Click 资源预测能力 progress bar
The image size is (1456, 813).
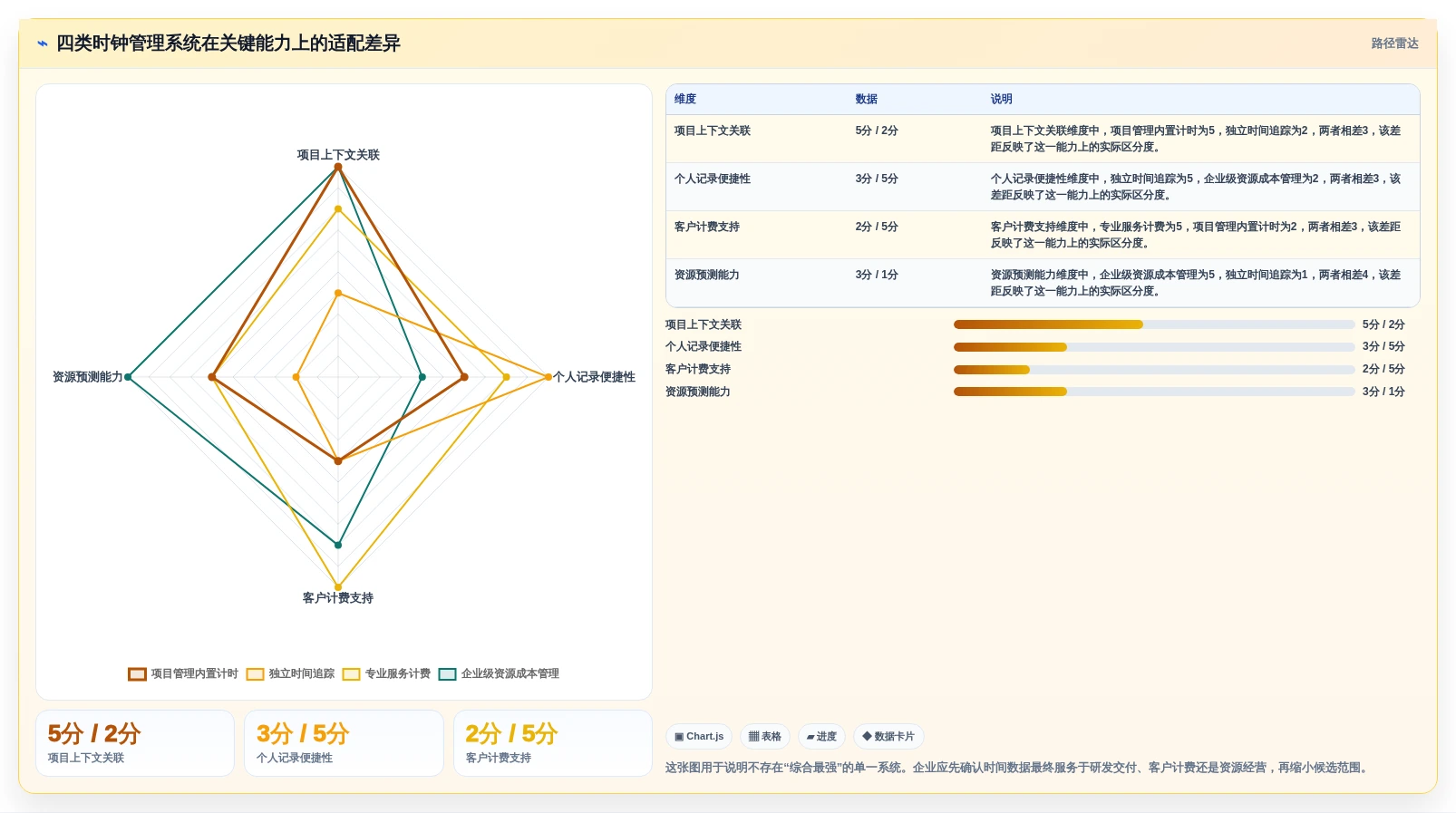click(1154, 392)
